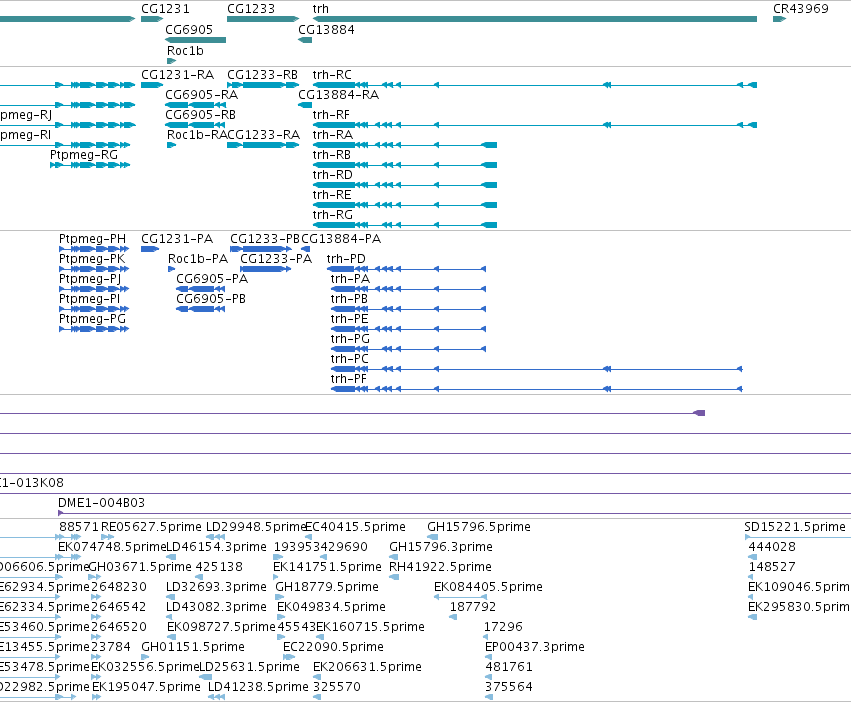Select the Roc1b-PA protein label

point(198,258)
